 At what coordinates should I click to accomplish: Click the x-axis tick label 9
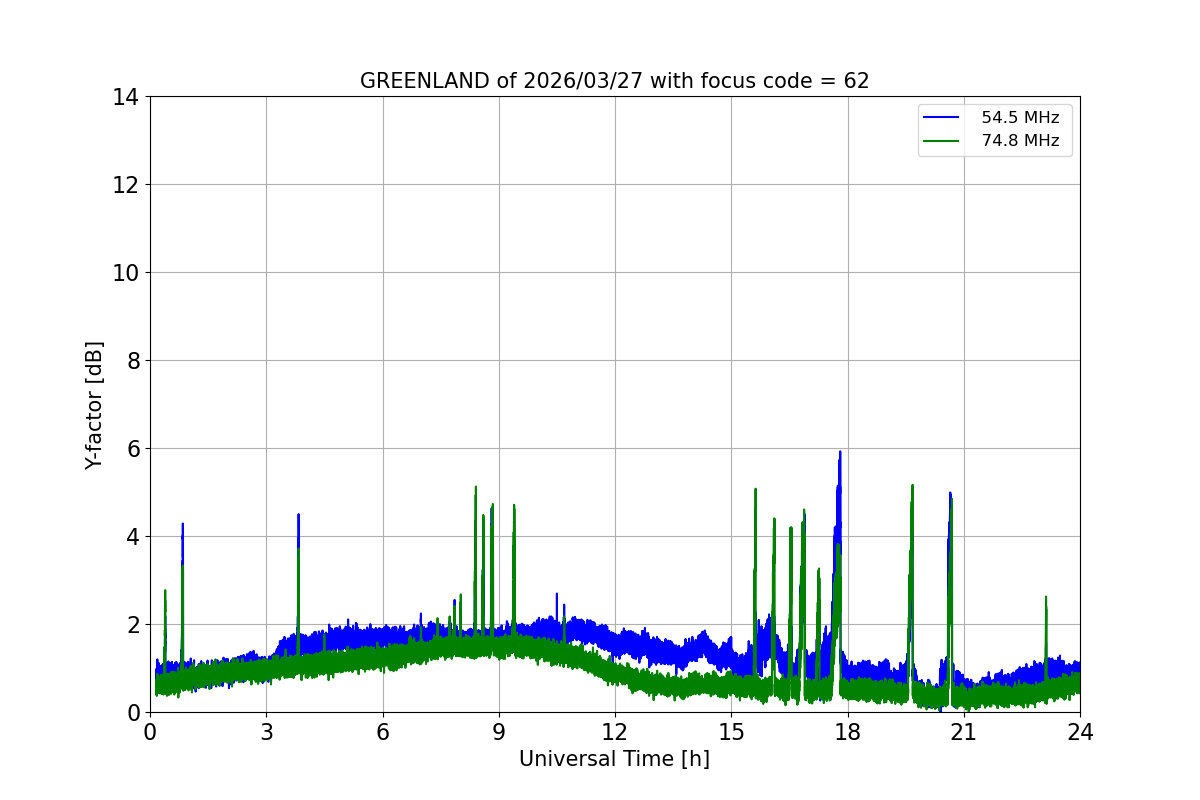pyautogui.click(x=499, y=731)
